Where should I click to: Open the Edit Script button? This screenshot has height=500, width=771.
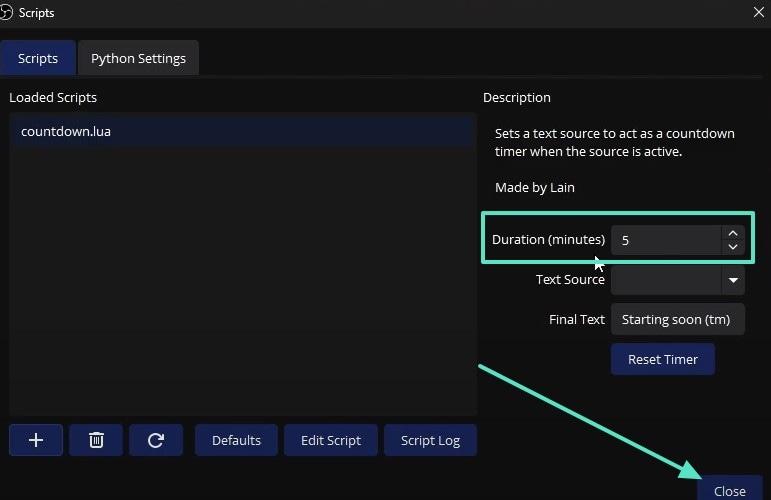coord(331,440)
